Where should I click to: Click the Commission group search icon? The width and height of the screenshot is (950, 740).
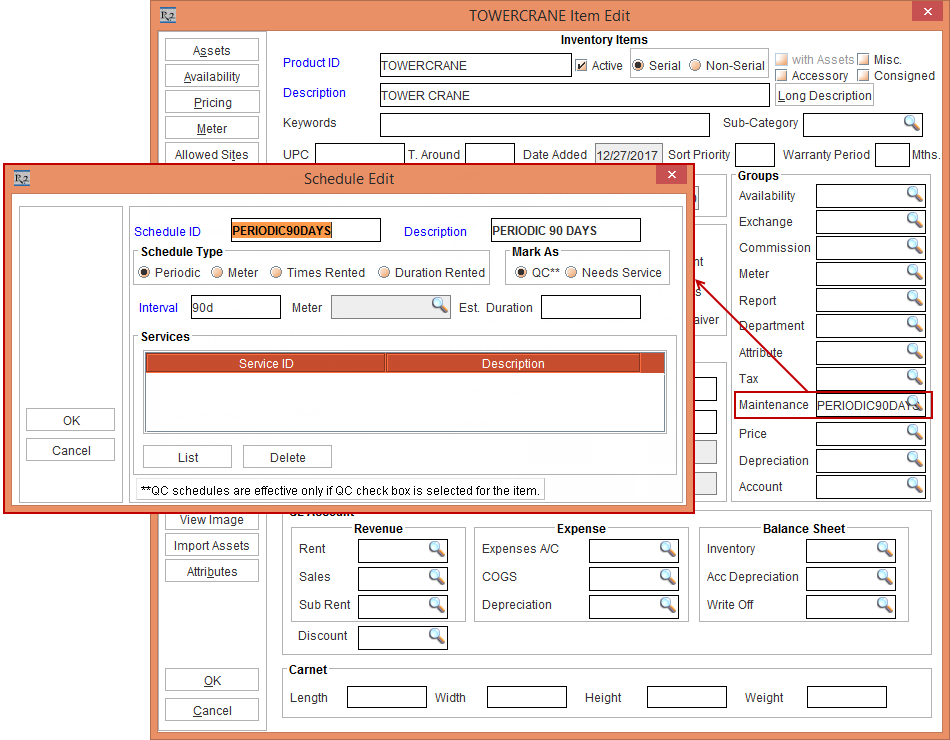click(914, 246)
